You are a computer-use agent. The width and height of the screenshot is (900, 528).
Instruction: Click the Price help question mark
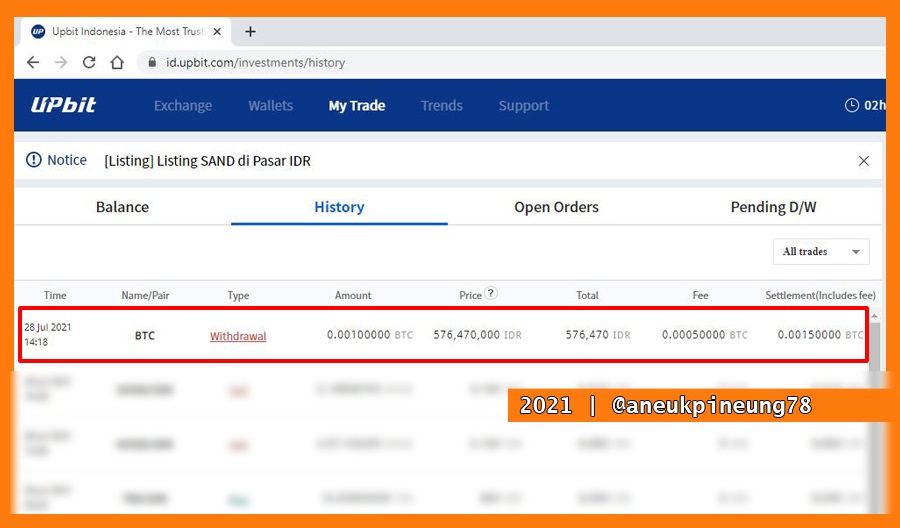(x=491, y=293)
